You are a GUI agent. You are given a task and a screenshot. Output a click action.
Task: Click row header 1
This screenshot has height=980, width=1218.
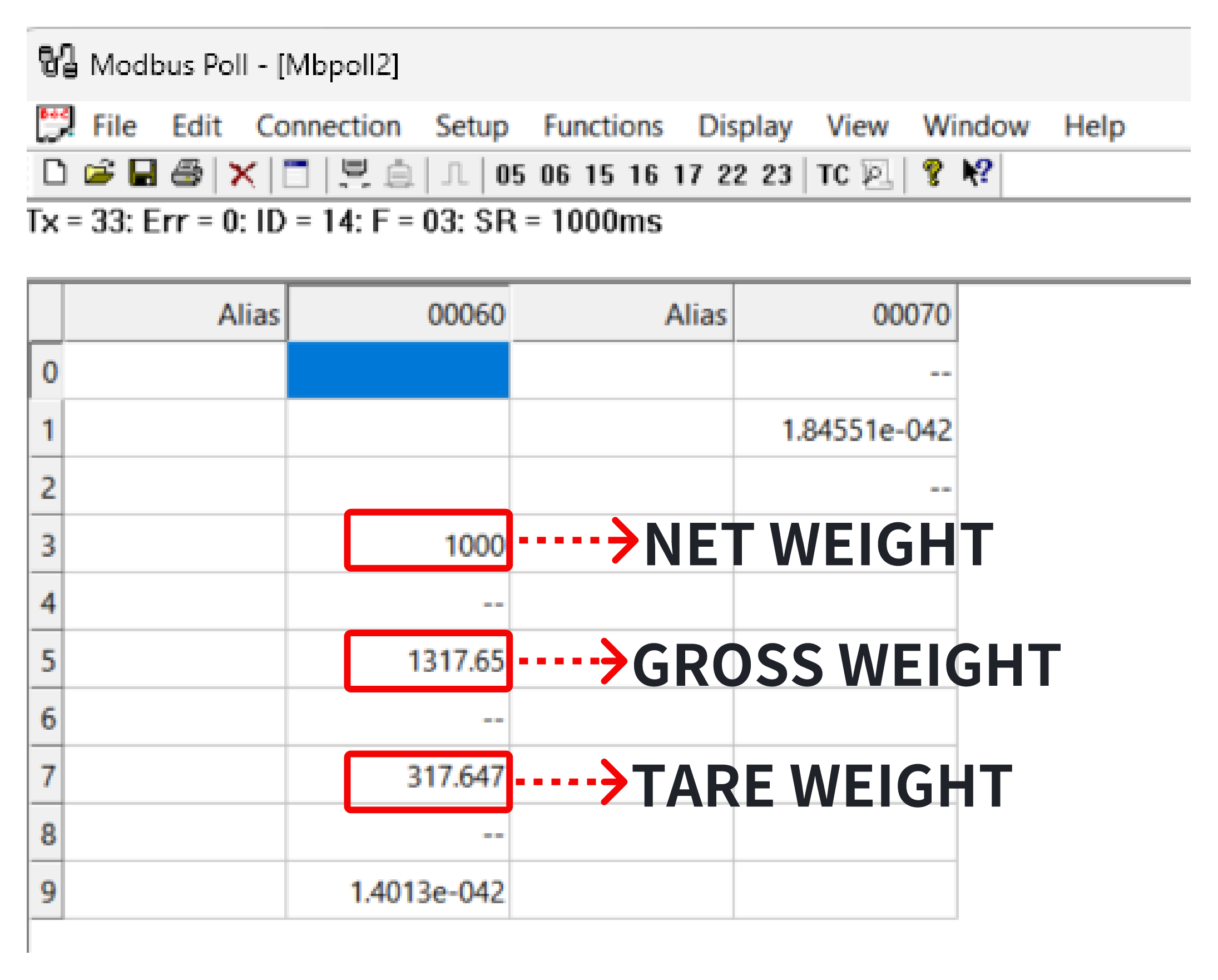point(46,428)
